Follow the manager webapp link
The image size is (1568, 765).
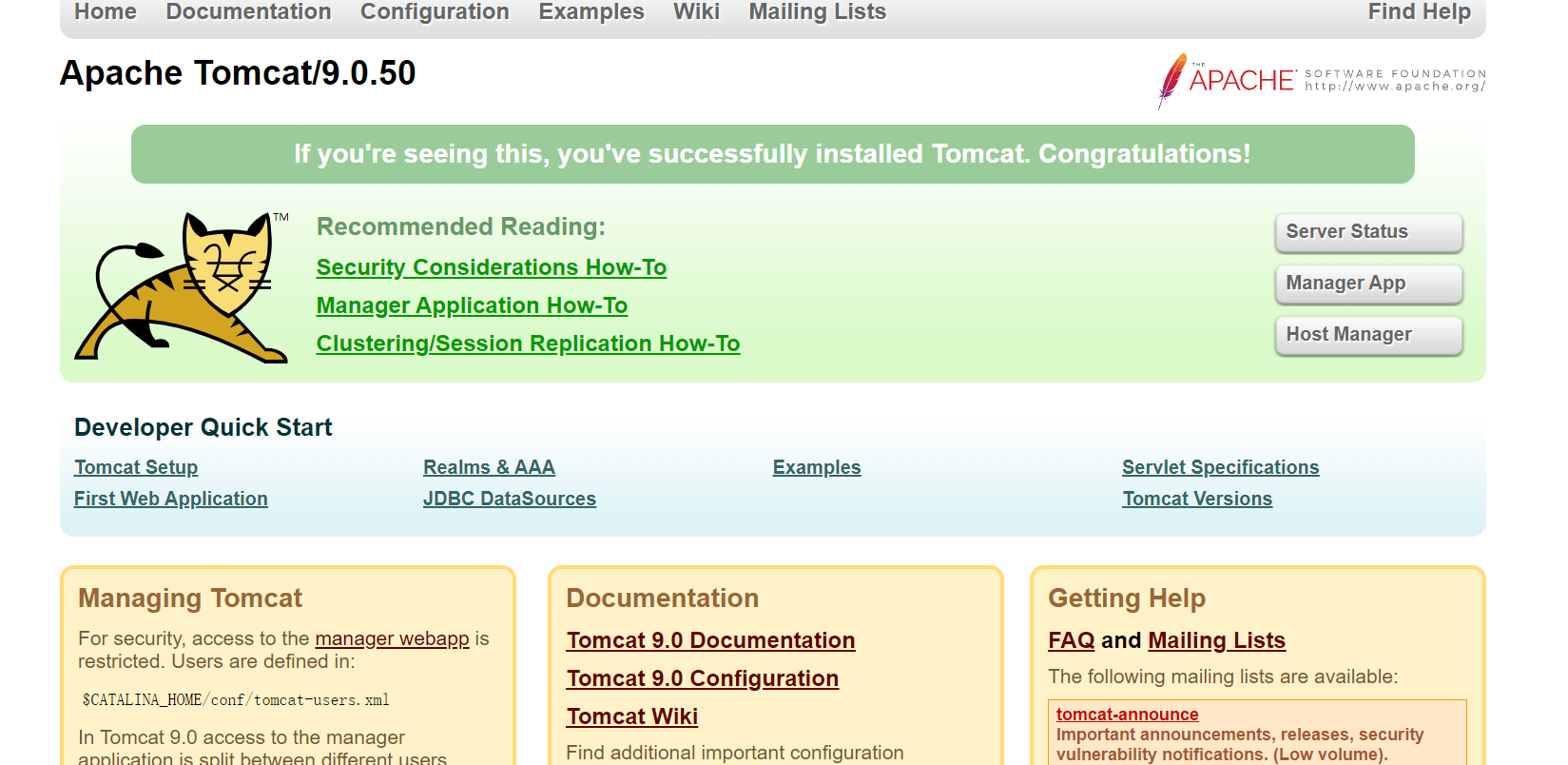click(392, 638)
